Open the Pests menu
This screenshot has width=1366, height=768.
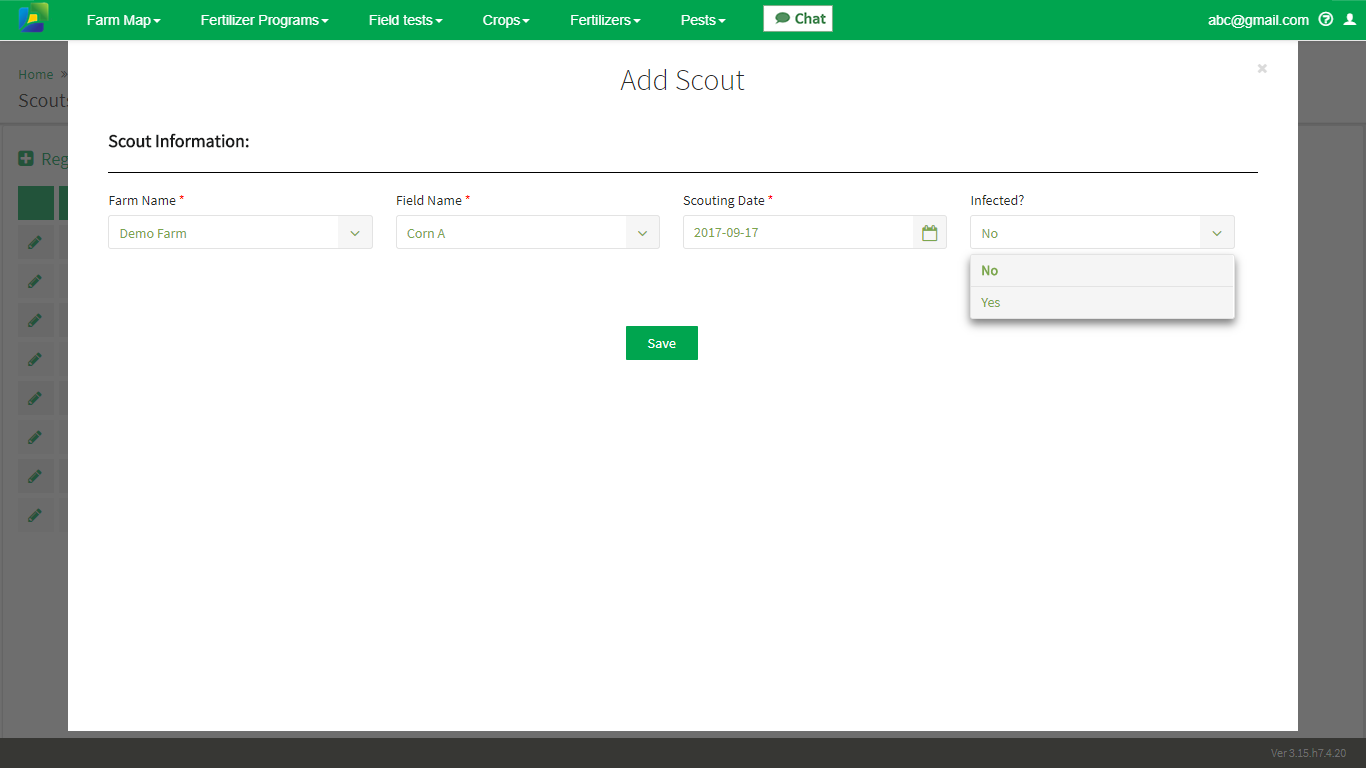(x=703, y=20)
